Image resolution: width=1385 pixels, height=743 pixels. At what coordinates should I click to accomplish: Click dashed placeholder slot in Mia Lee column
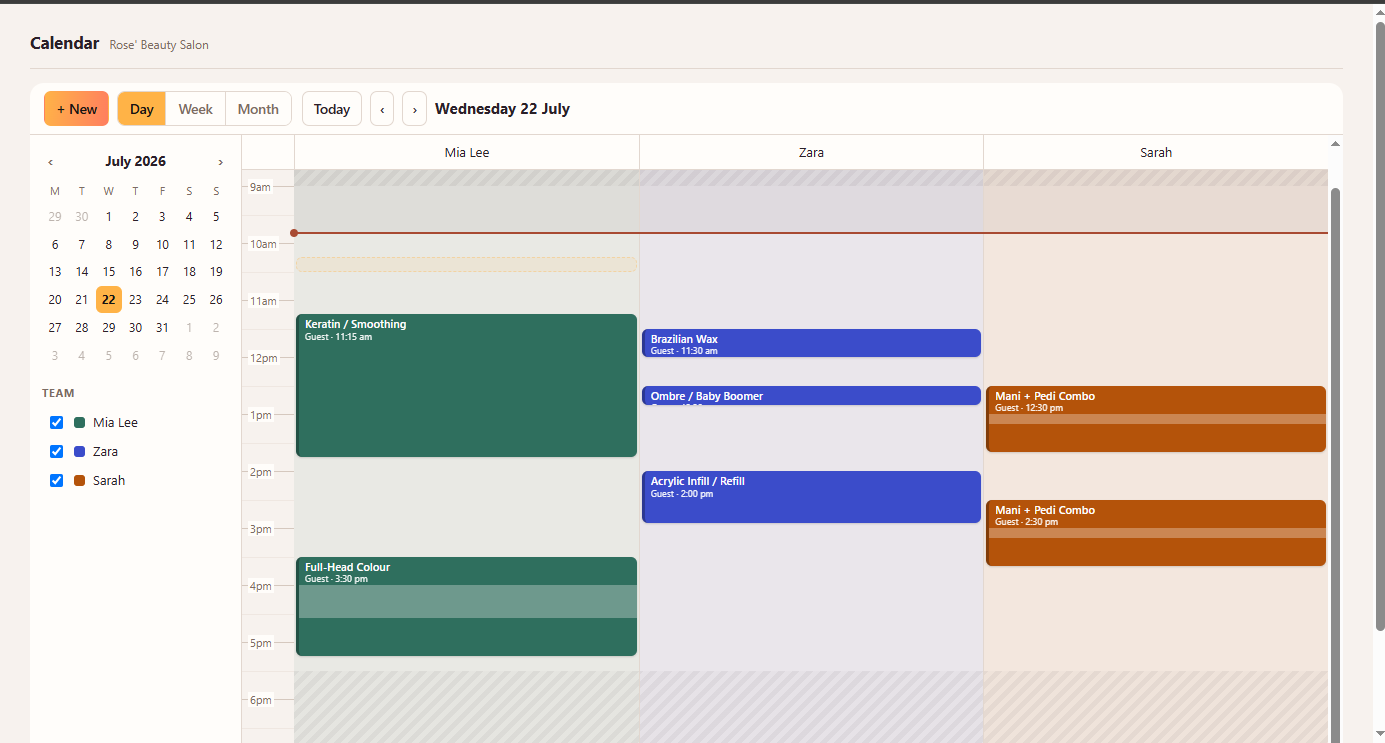pyautogui.click(x=467, y=264)
